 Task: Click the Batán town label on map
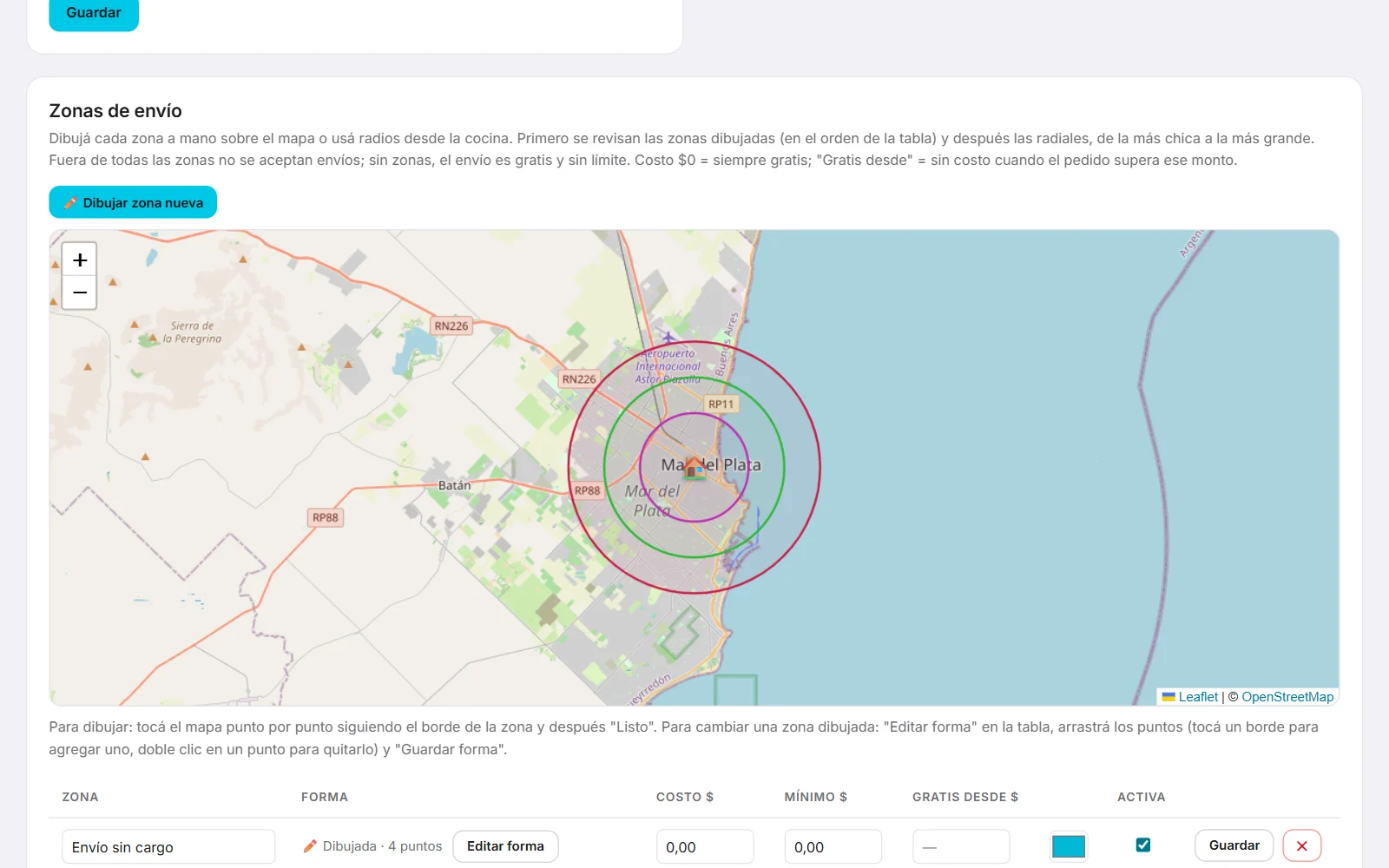click(x=455, y=485)
